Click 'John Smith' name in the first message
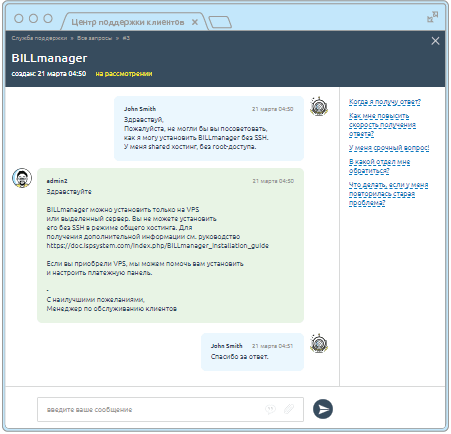 pyautogui.click(x=140, y=109)
